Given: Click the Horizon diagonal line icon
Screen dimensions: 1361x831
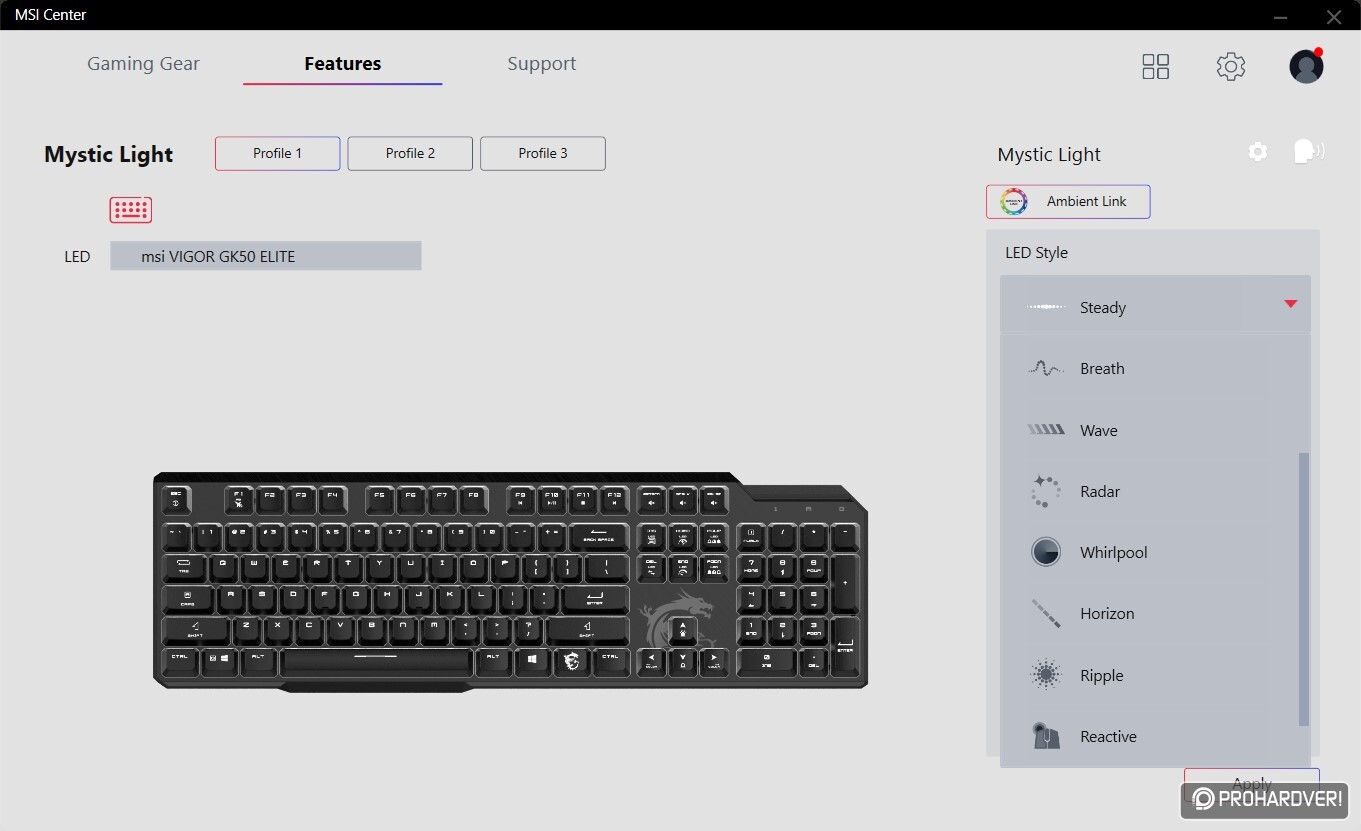Looking at the screenshot, I should click(1046, 613).
